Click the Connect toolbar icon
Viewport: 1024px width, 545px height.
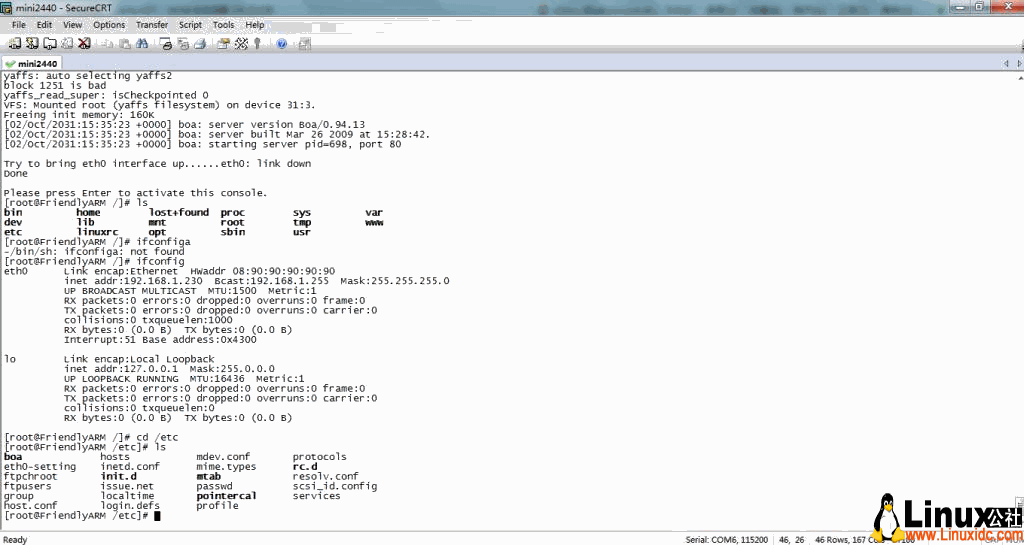pyautogui.click(x=15, y=44)
